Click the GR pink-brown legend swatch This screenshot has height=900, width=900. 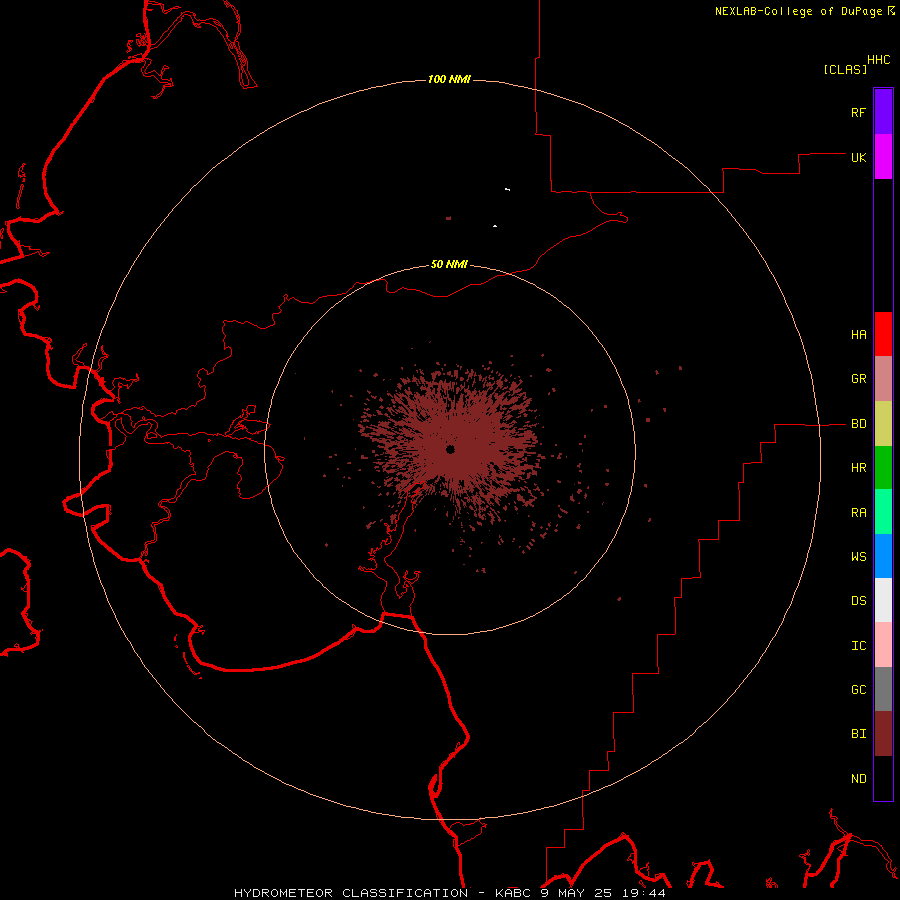pos(883,379)
